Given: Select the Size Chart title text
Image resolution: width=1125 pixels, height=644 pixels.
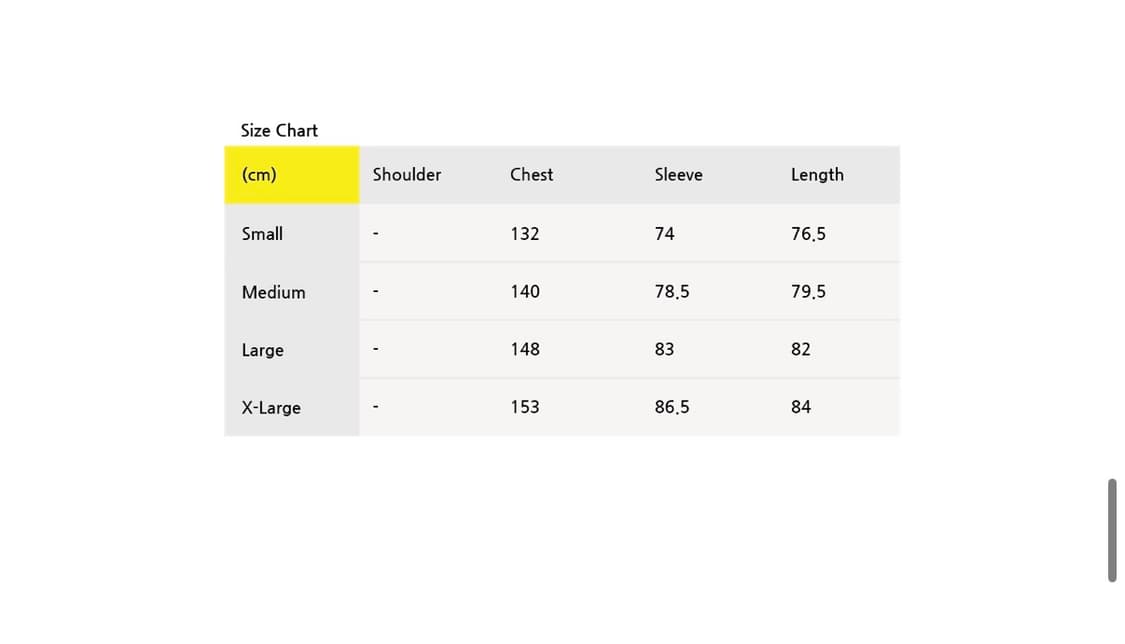Looking at the screenshot, I should [x=279, y=130].
